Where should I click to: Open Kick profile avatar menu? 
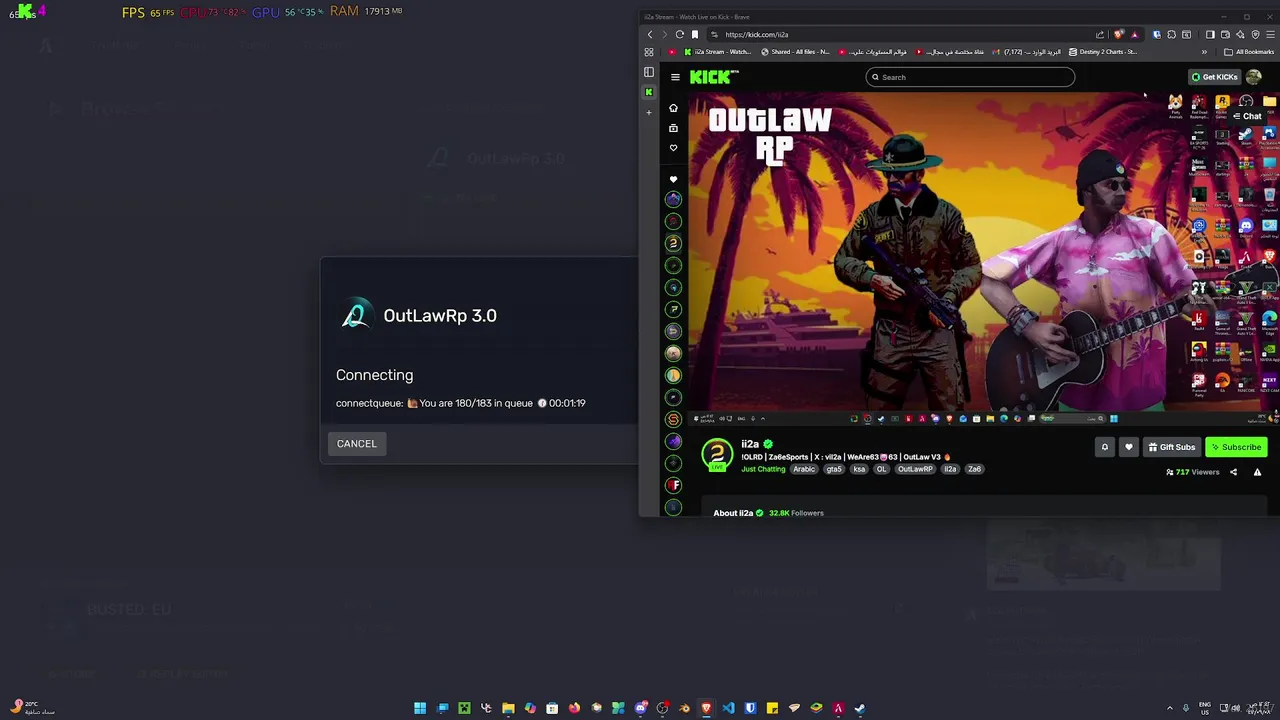tap(1254, 77)
